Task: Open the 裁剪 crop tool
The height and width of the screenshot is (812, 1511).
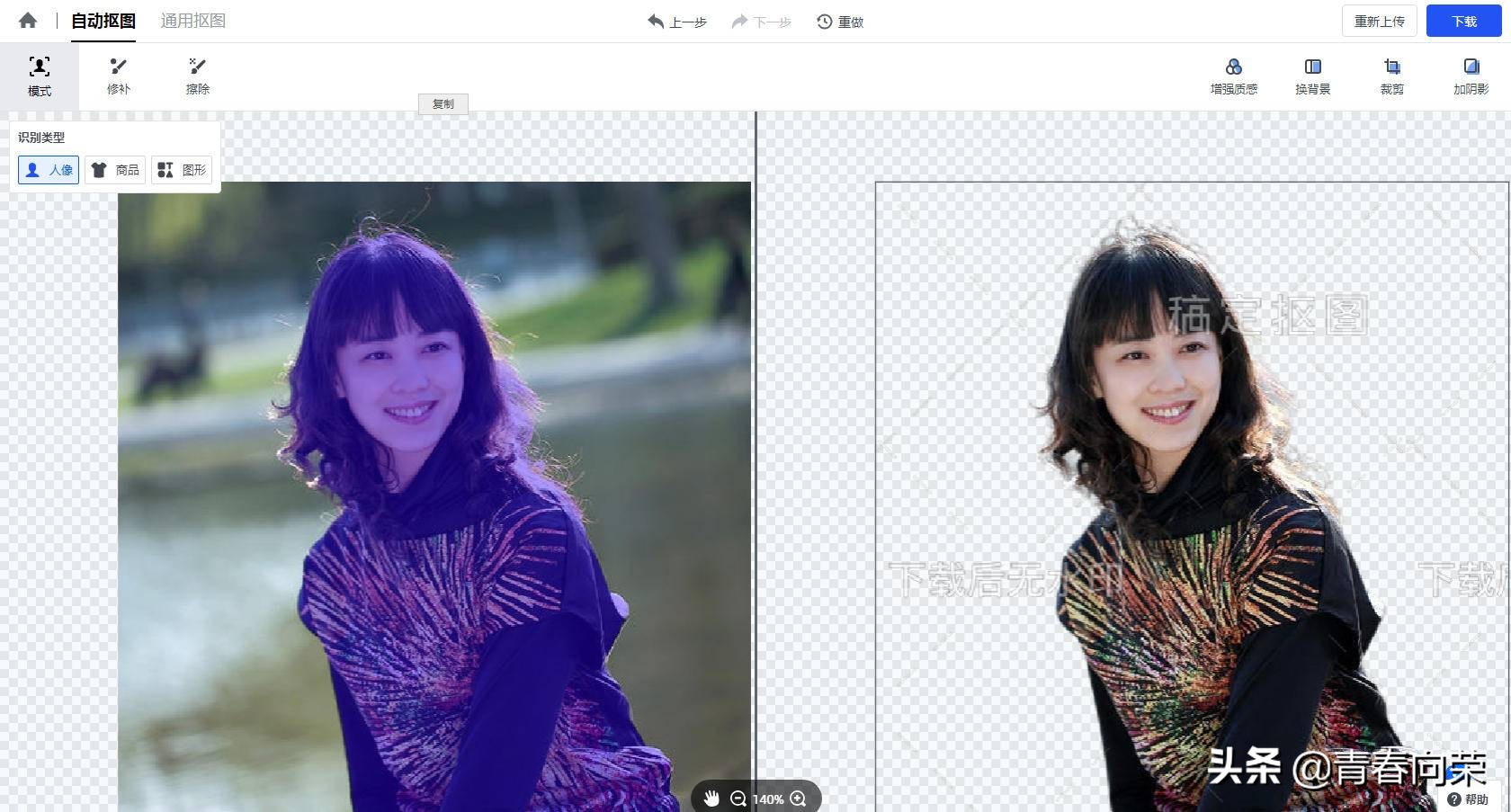Action: 1391,76
